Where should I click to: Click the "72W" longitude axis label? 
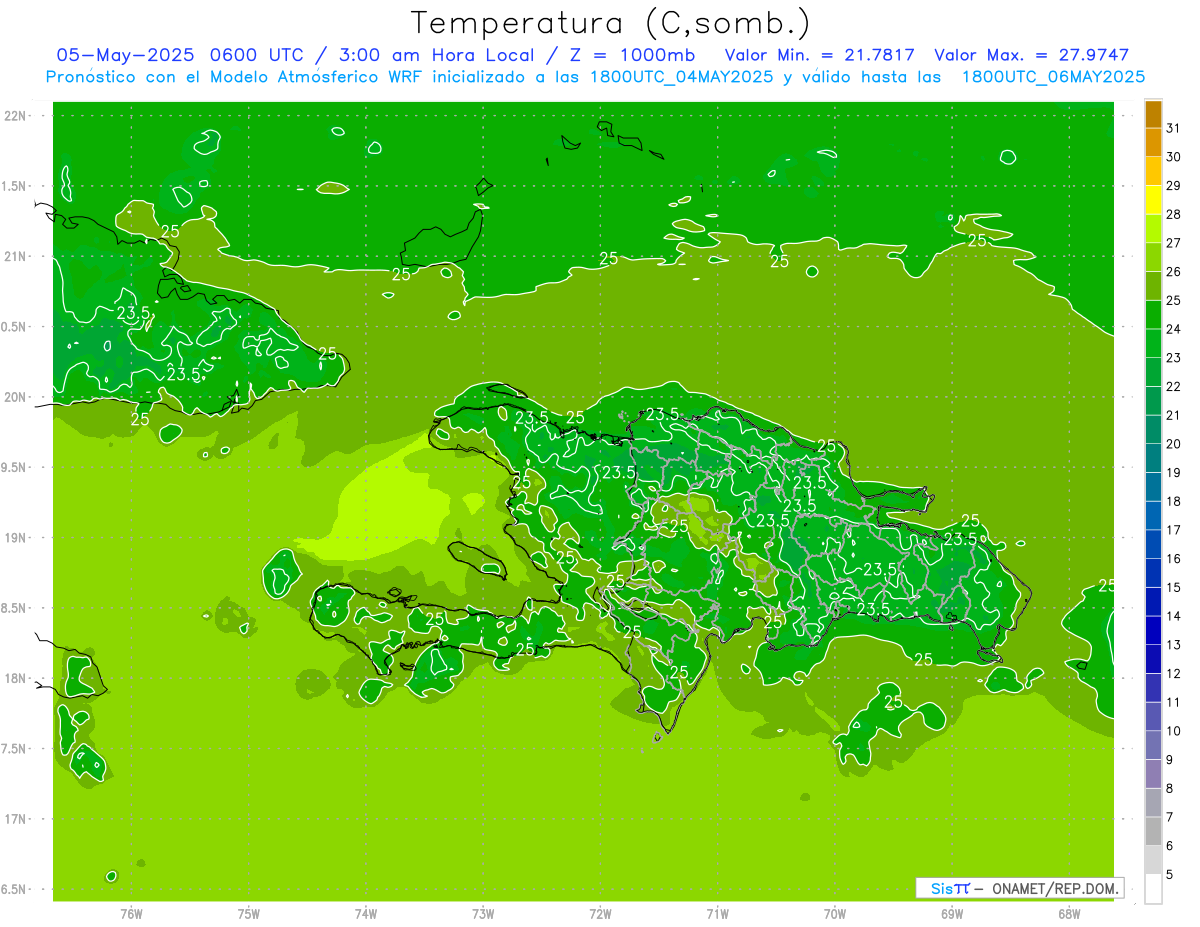pyautogui.click(x=601, y=913)
